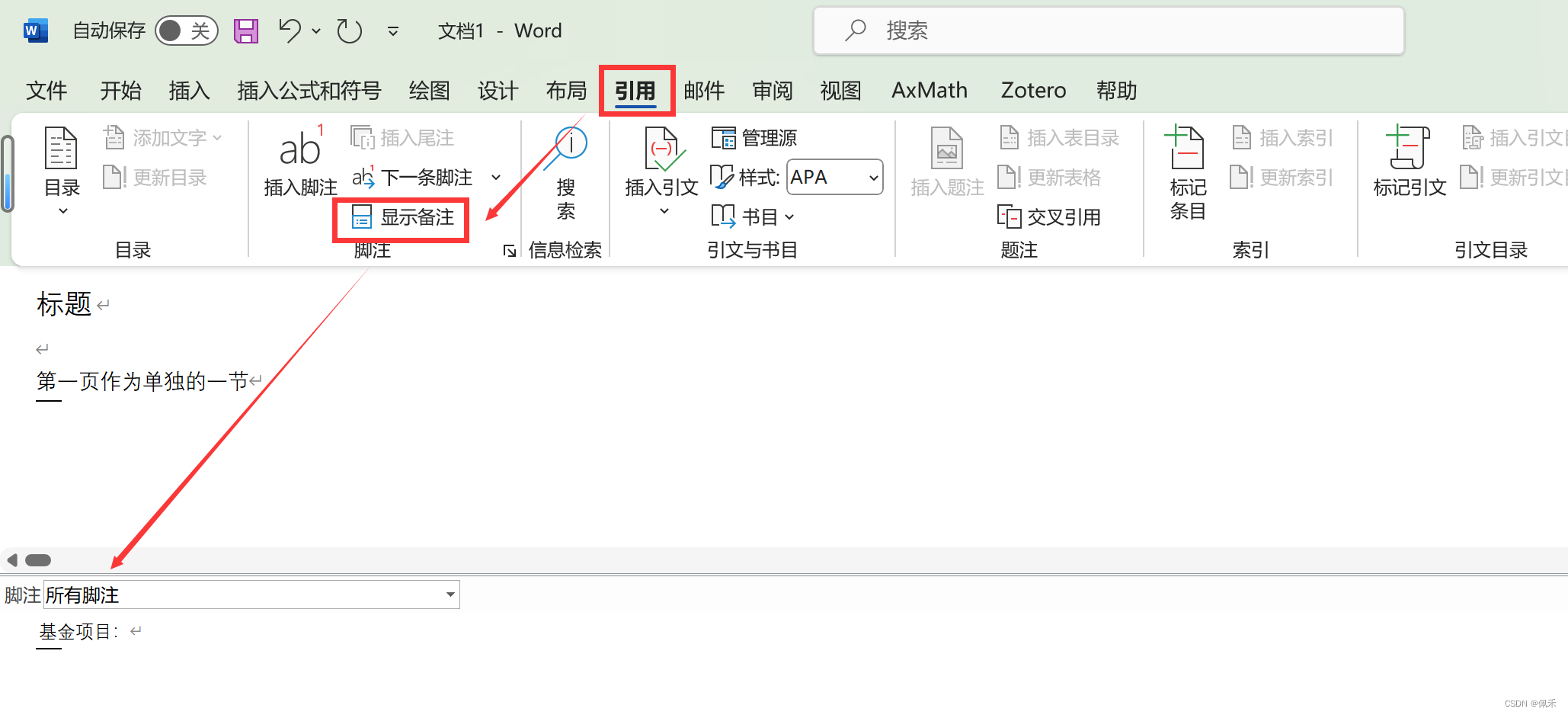Click the Undo arrow icon
This screenshot has width=1568, height=715.
coord(290,31)
